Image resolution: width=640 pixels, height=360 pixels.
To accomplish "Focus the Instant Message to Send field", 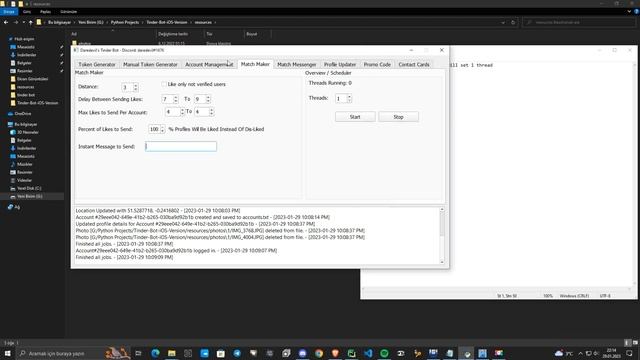I will (181, 146).
